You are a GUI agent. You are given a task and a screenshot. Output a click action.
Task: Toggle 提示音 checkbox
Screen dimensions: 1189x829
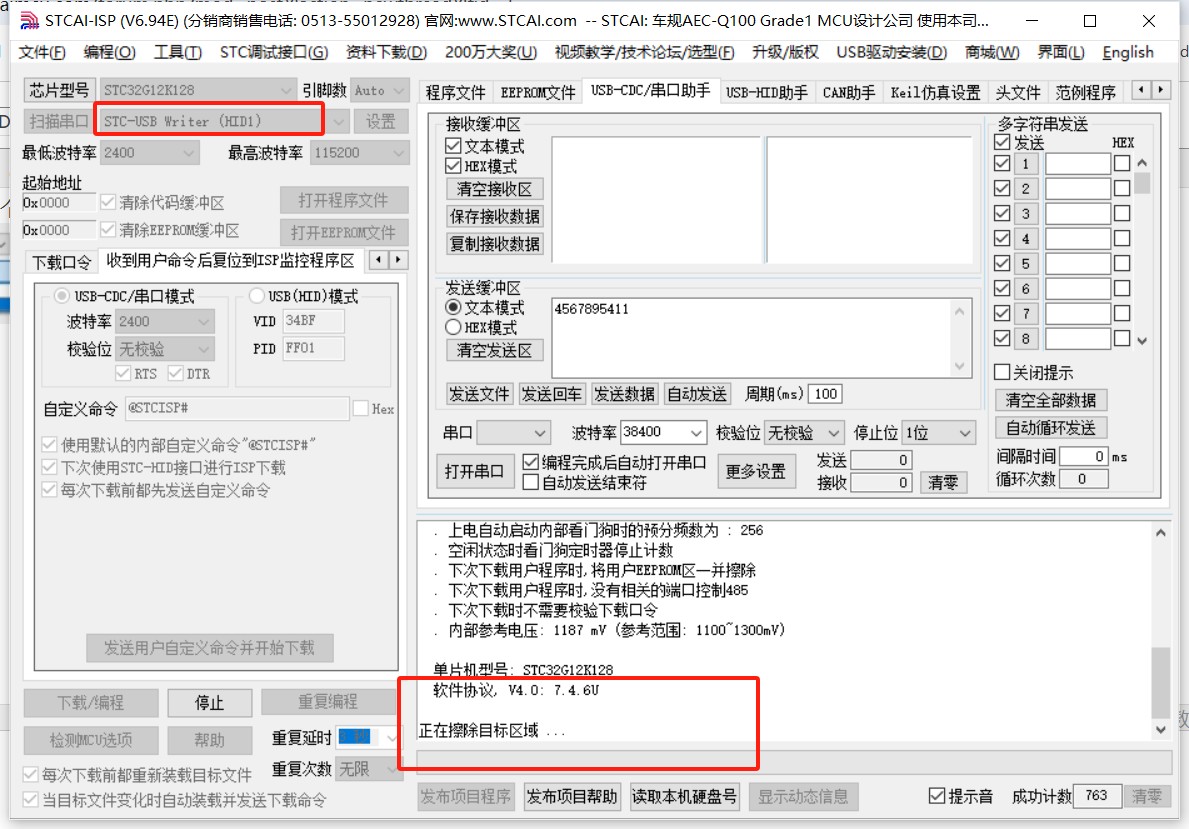pyautogui.click(x=936, y=796)
